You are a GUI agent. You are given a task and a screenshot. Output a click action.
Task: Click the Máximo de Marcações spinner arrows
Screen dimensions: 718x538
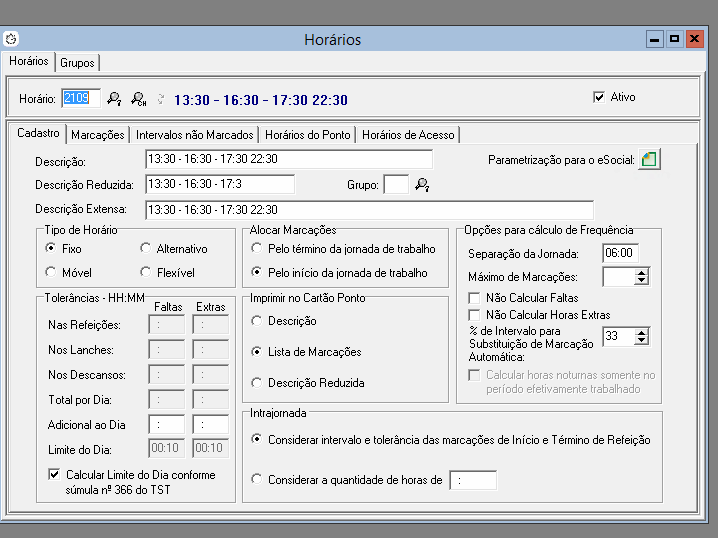click(x=641, y=277)
